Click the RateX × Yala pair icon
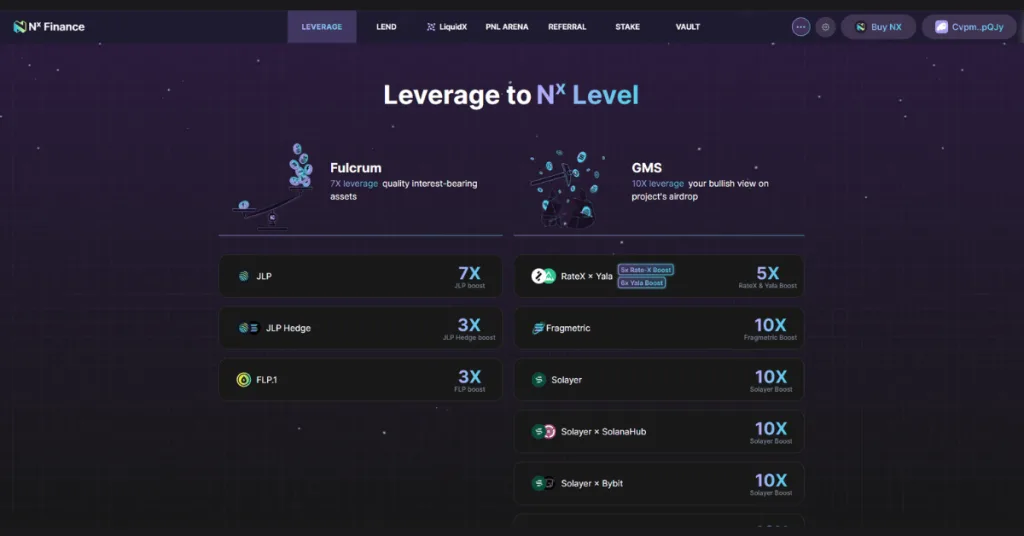 coord(543,276)
